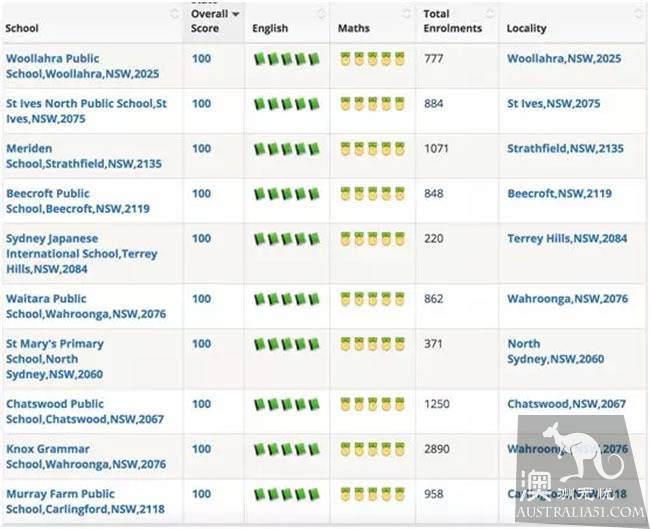The height and width of the screenshot is (529, 650).
Task: Click English book rating icons for Knox Grammar
Action: pyautogui.click(x=287, y=449)
